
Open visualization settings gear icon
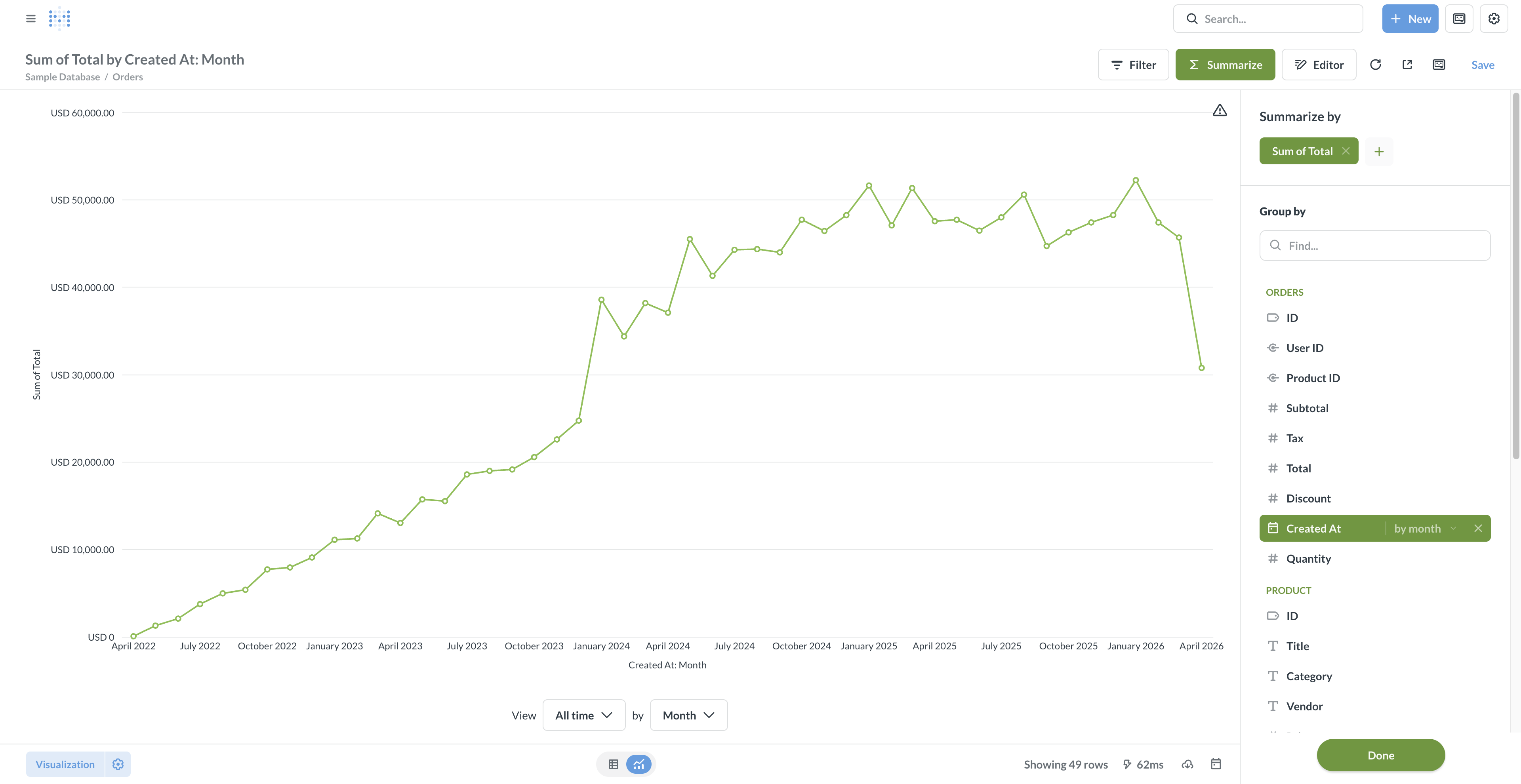pos(118,764)
